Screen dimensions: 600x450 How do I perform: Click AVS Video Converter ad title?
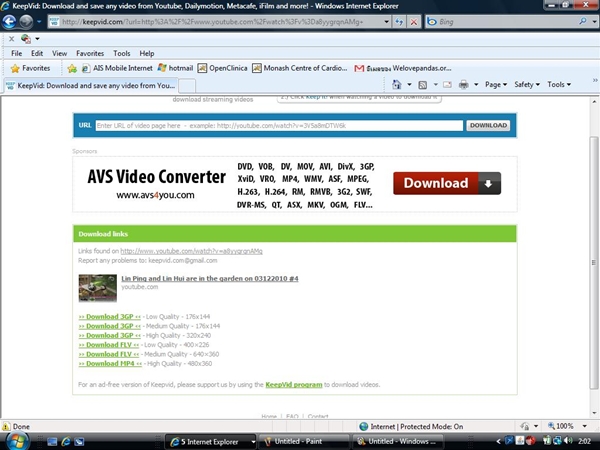(x=156, y=177)
